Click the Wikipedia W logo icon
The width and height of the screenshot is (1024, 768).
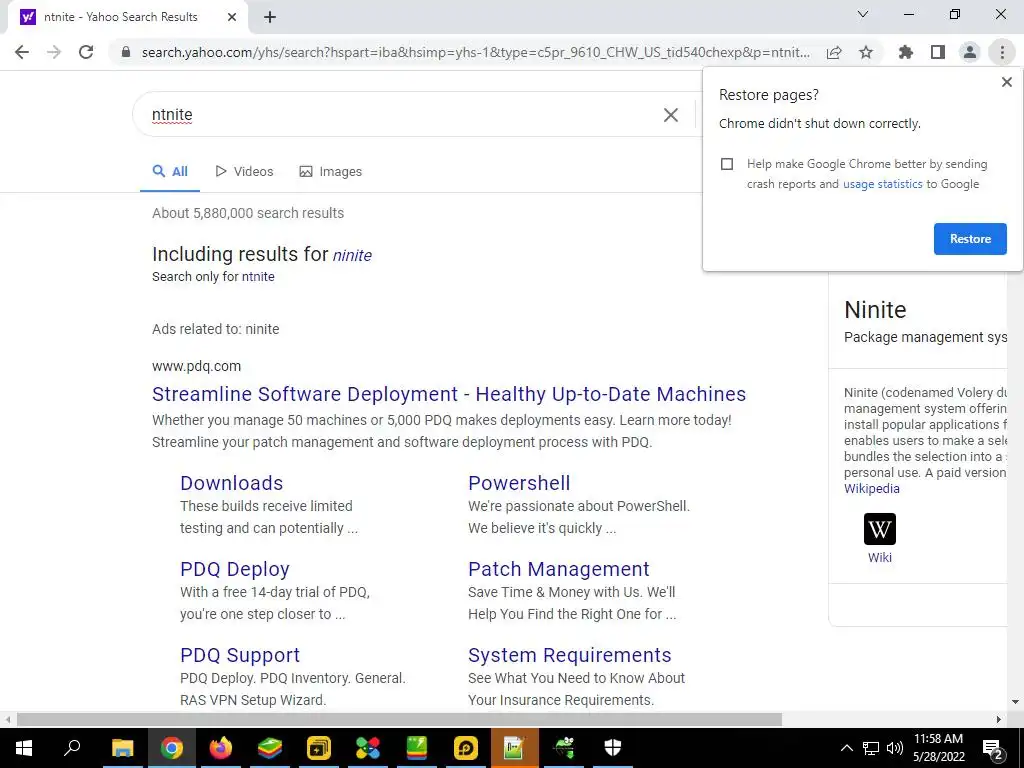(880, 529)
